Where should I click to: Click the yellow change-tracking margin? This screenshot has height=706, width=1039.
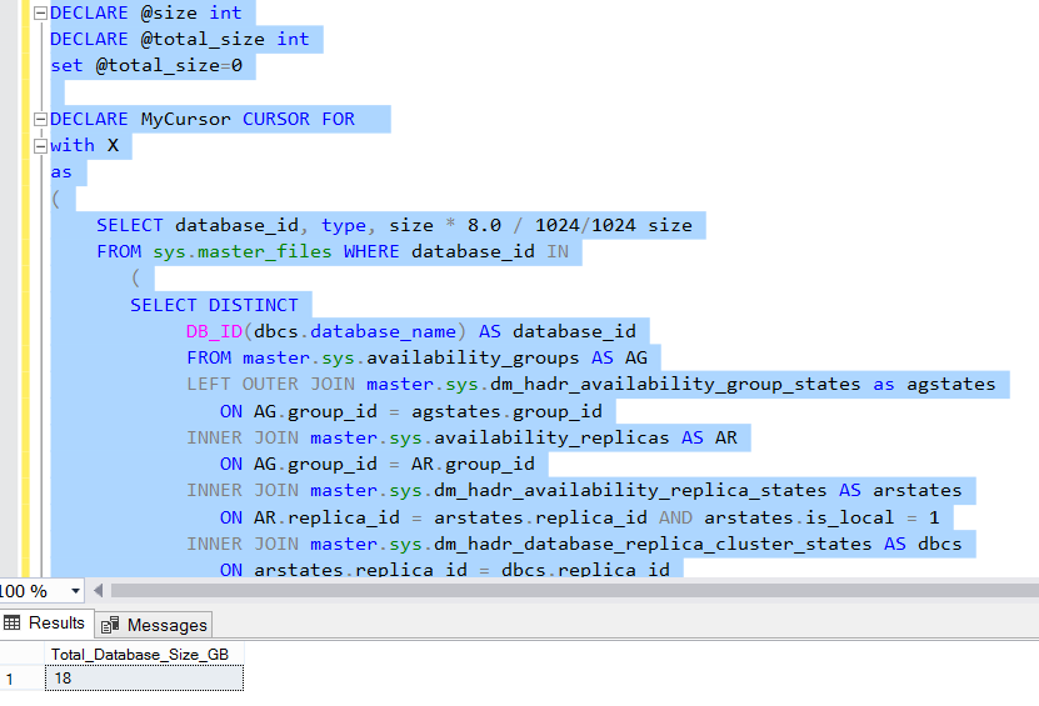click(21, 200)
